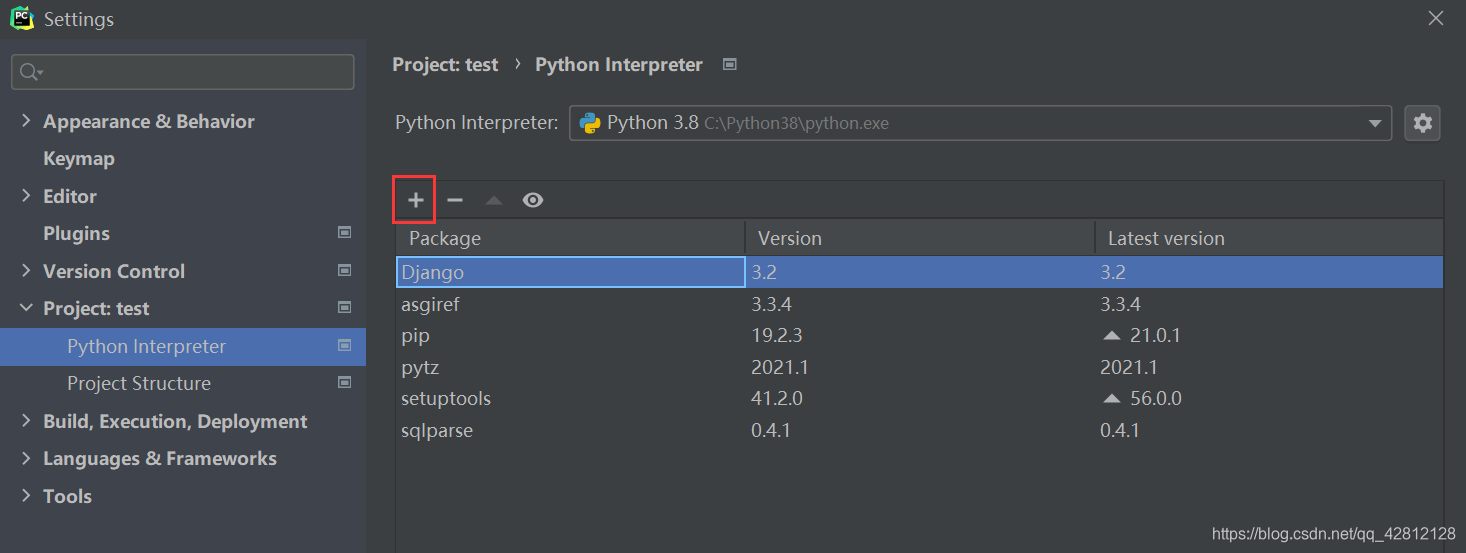The height and width of the screenshot is (553, 1466).
Task: Click the Project: test breadcrumb link
Action: [x=445, y=65]
